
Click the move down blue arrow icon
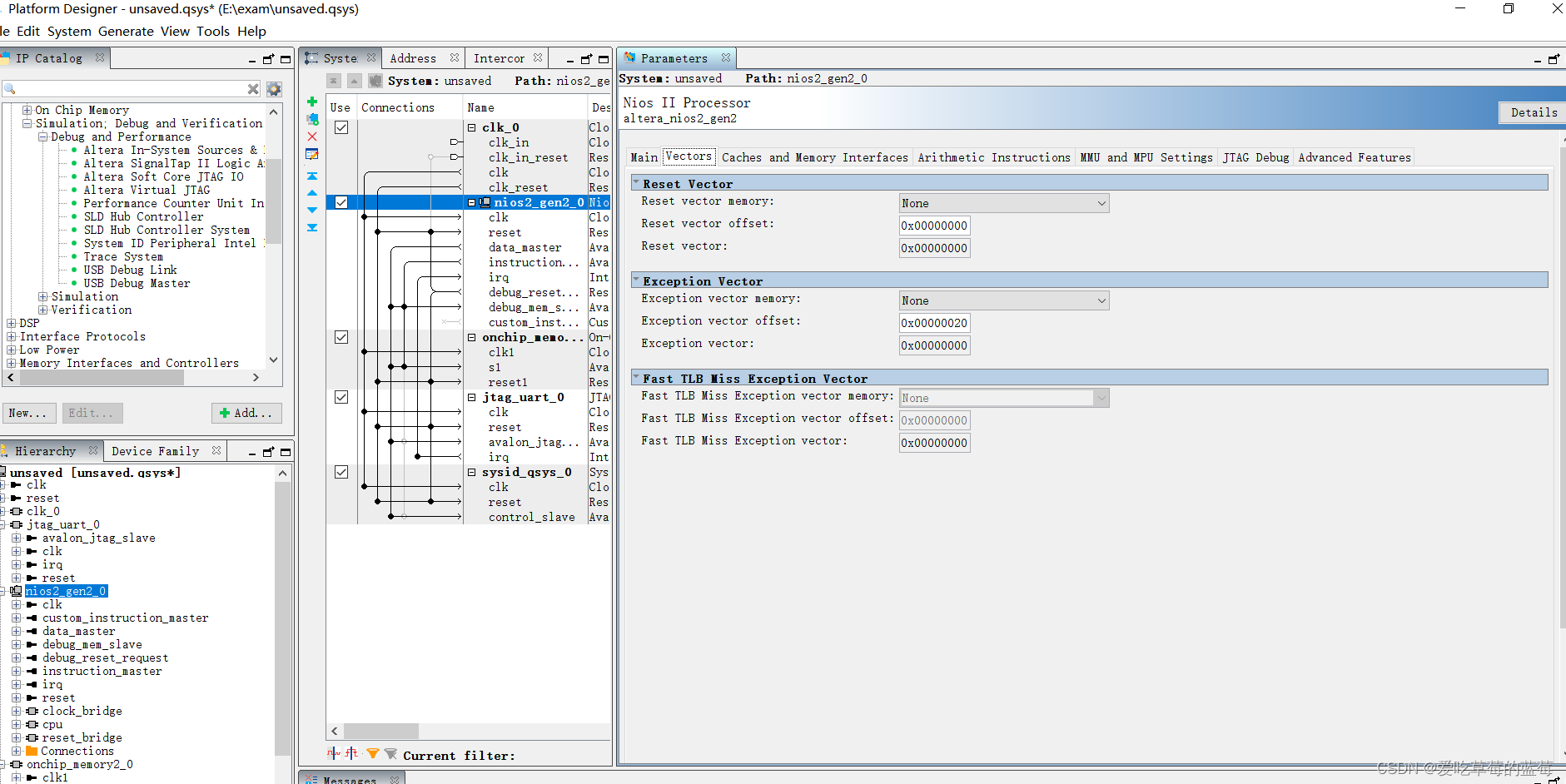[x=312, y=210]
